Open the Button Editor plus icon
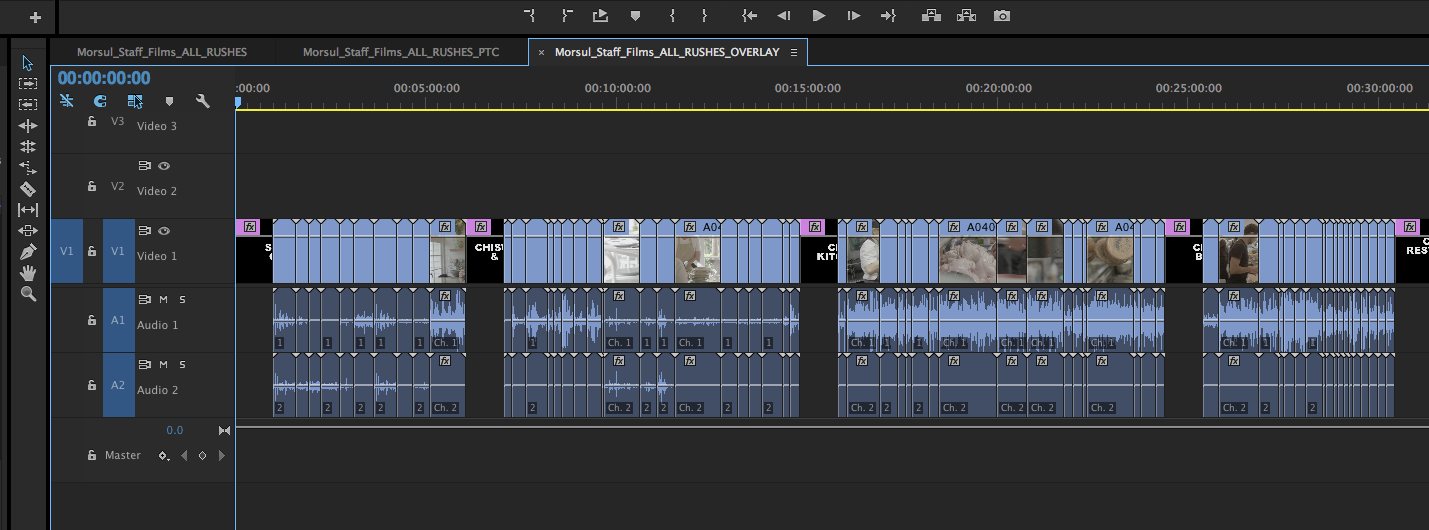 [35, 17]
